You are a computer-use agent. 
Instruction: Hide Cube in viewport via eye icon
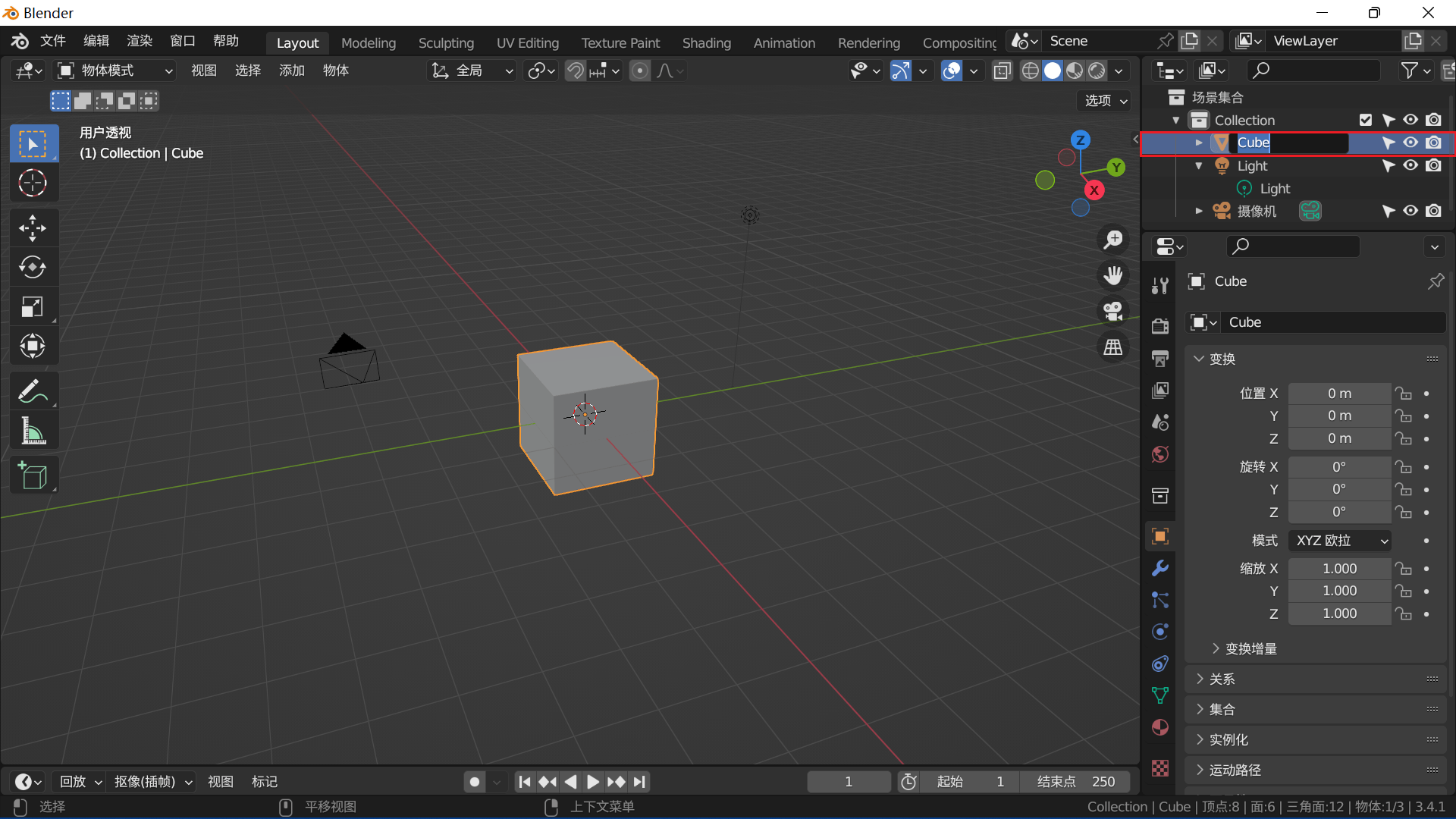tap(1410, 143)
